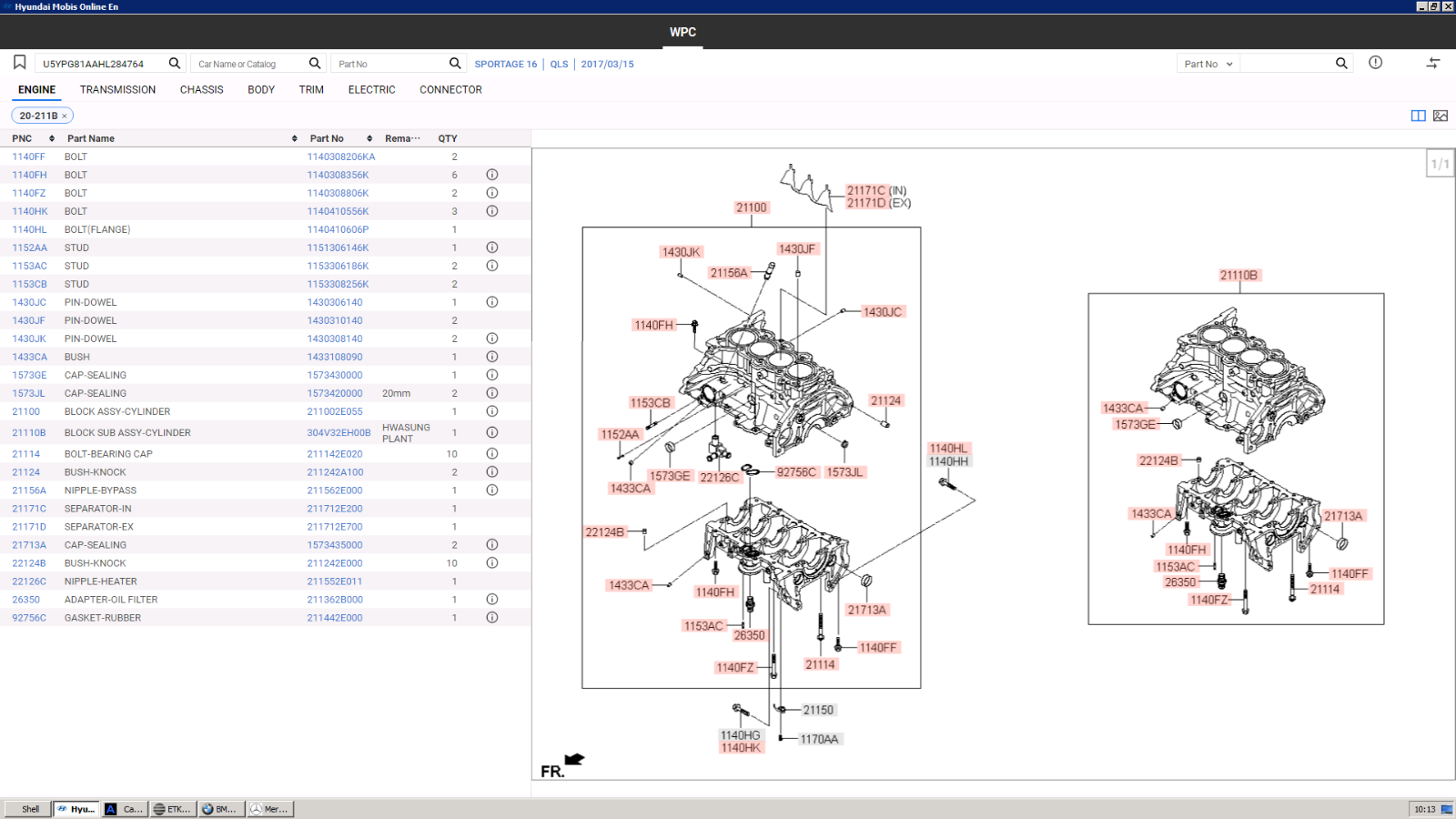Image resolution: width=1456 pixels, height=819 pixels.
Task: Open the Part No dropdown at top right
Action: coord(1208,64)
